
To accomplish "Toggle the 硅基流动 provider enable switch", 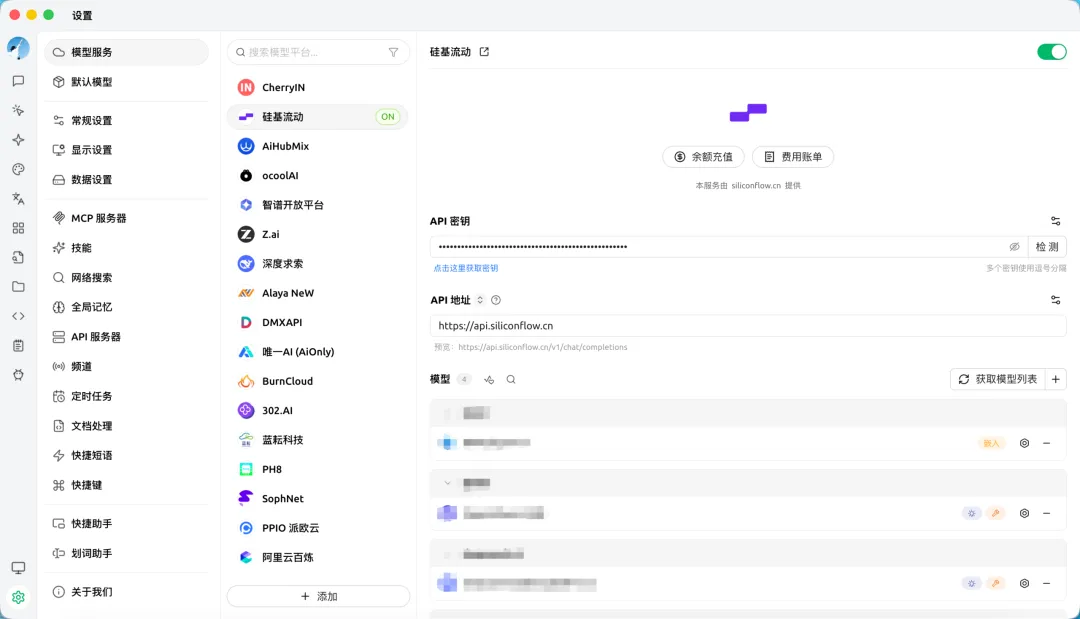I will tap(1051, 52).
